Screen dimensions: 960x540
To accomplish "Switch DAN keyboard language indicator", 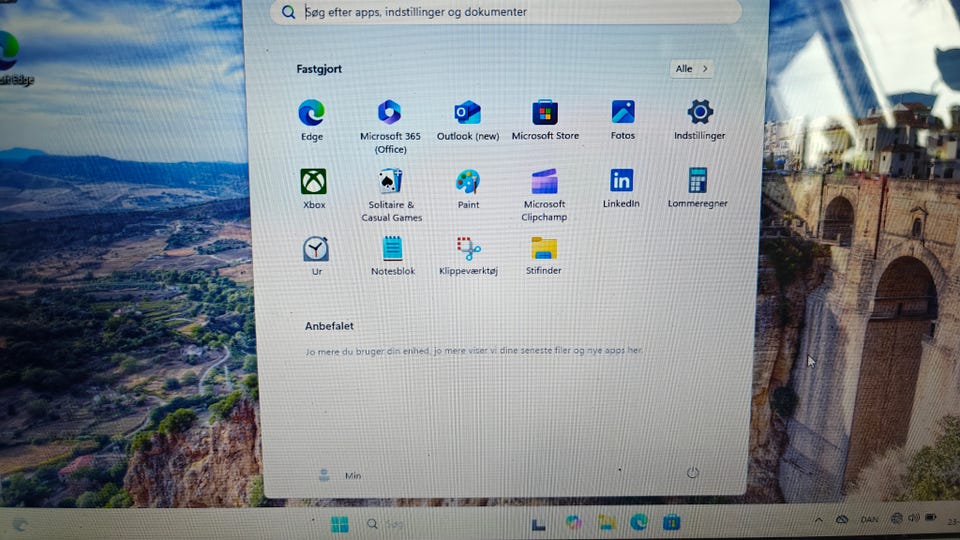I will (x=869, y=519).
